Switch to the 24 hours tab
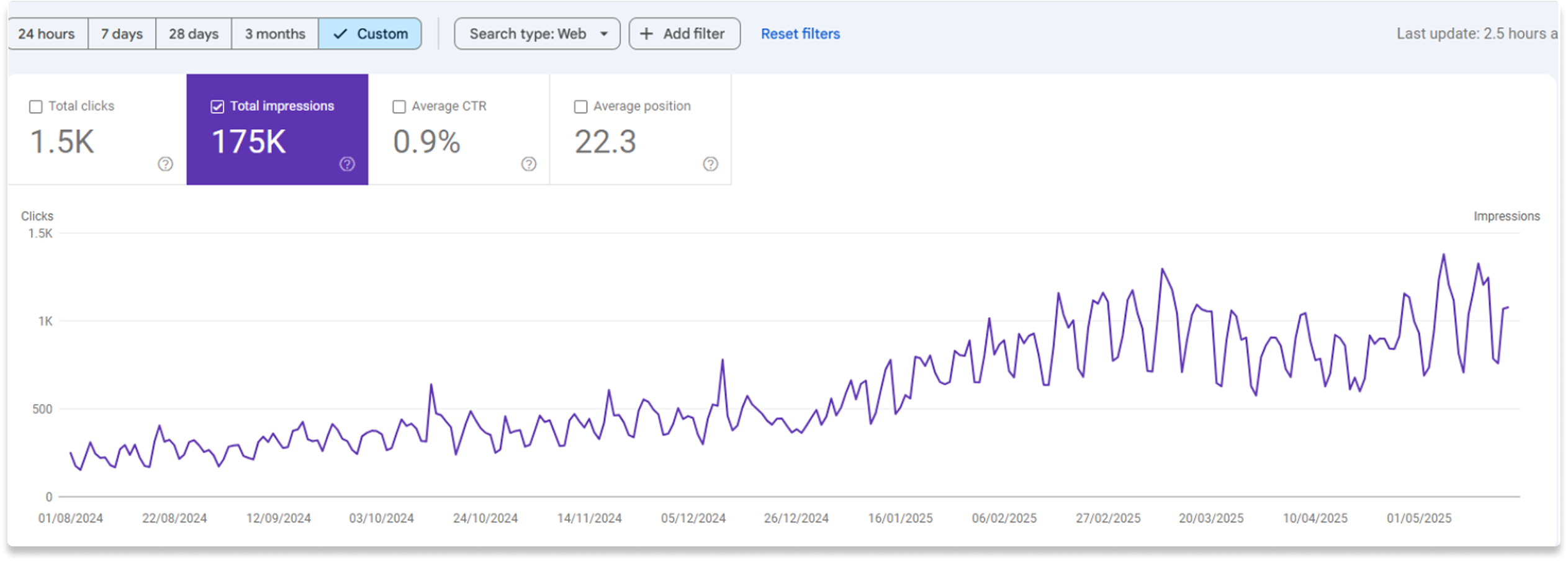 point(47,34)
